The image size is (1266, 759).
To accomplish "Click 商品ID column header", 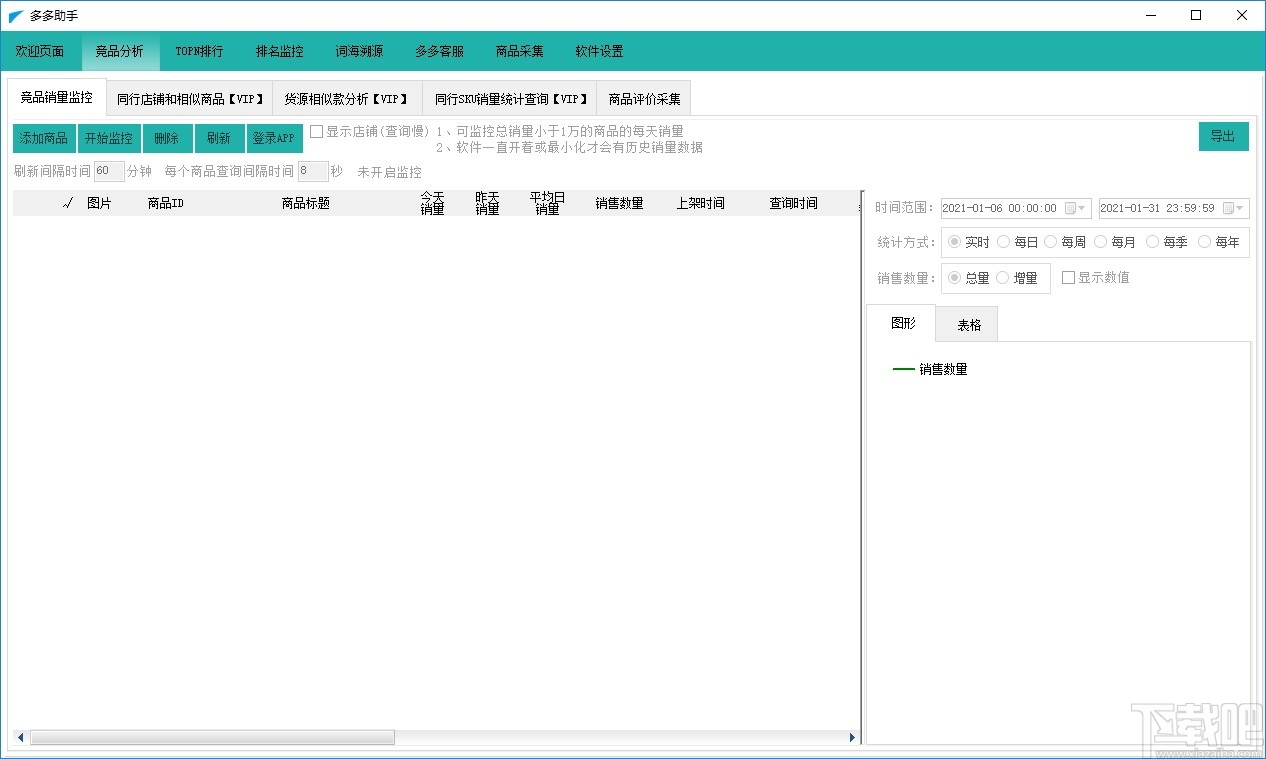I will pos(166,203).
